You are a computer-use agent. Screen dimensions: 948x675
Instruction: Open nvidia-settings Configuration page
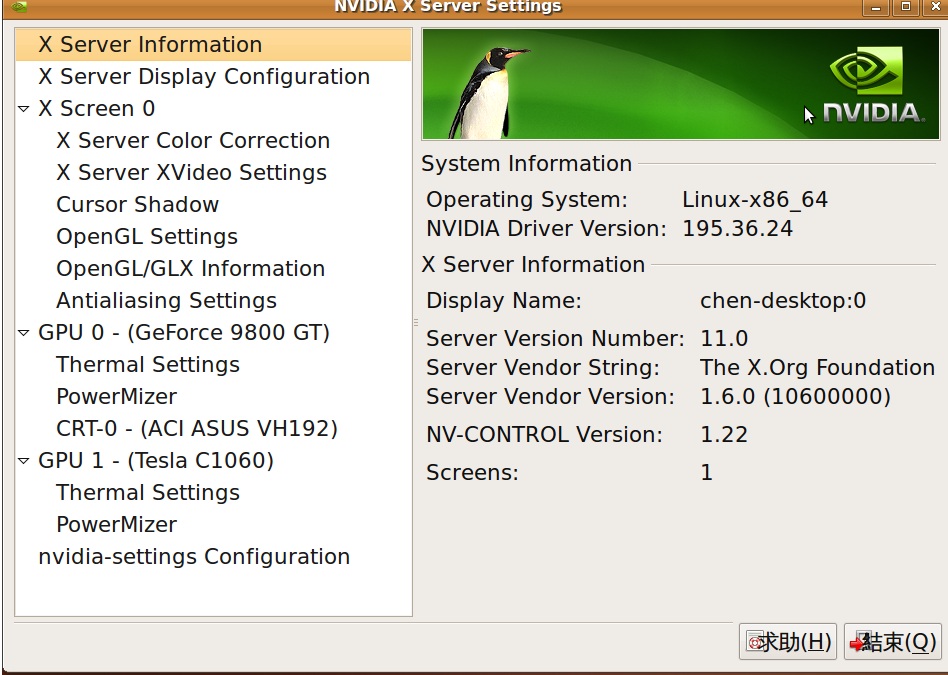point(194,557)
